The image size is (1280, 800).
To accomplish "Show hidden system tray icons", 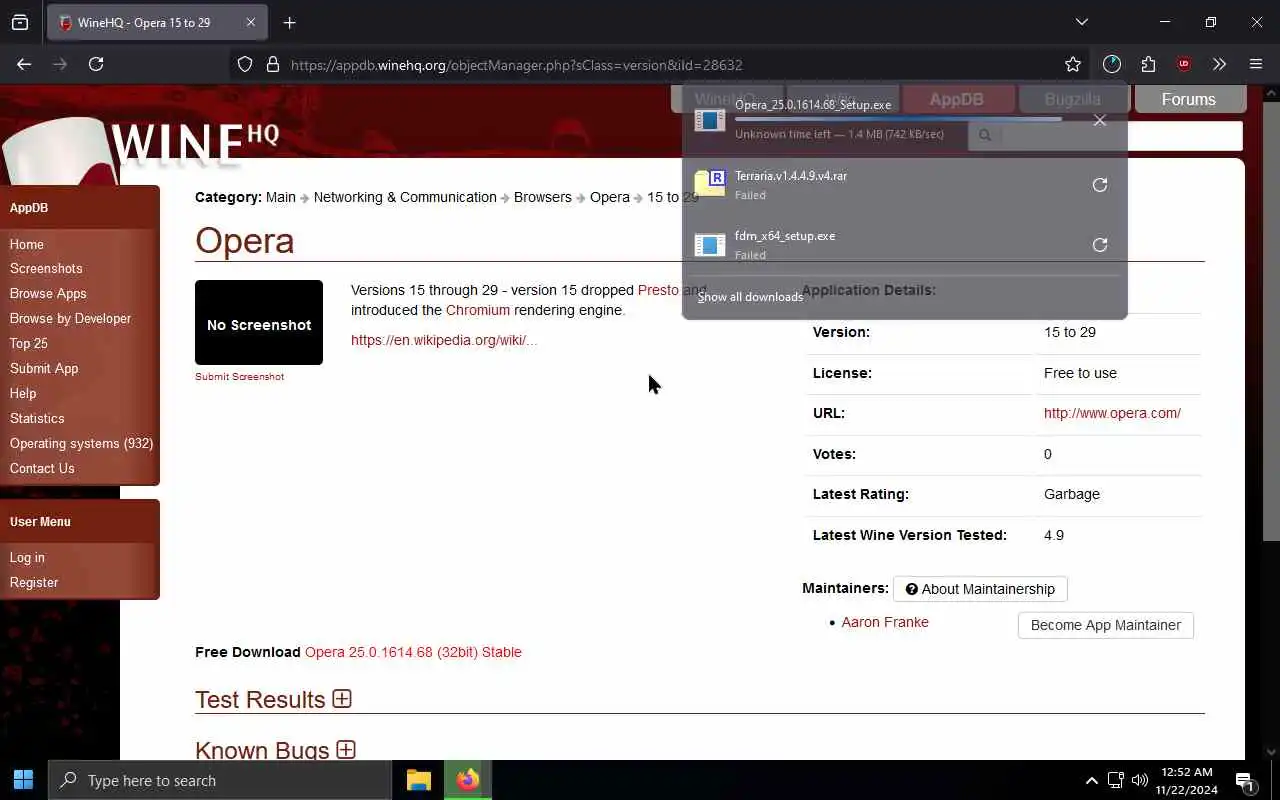I will (x=1092, y=780).
